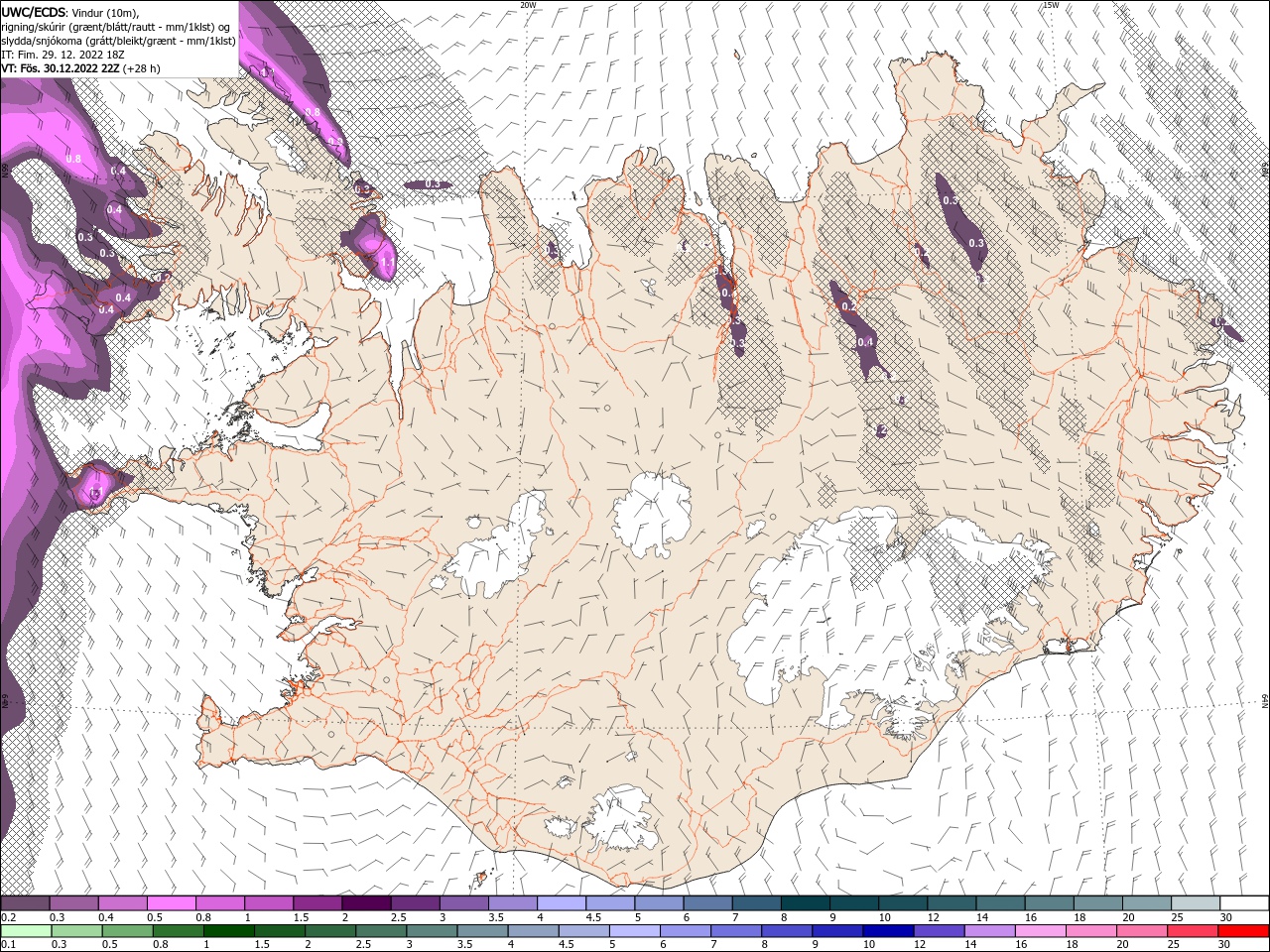Click the dark teal 8 swatch in upper legend

[806, 903]
